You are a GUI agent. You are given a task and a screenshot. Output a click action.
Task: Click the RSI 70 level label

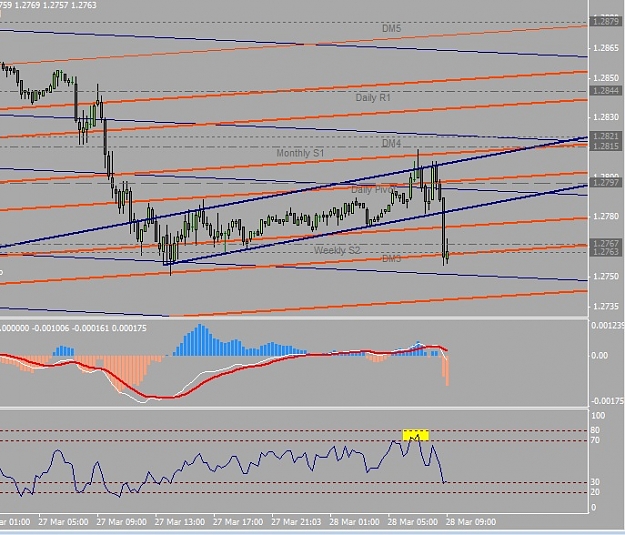(595, 440)
